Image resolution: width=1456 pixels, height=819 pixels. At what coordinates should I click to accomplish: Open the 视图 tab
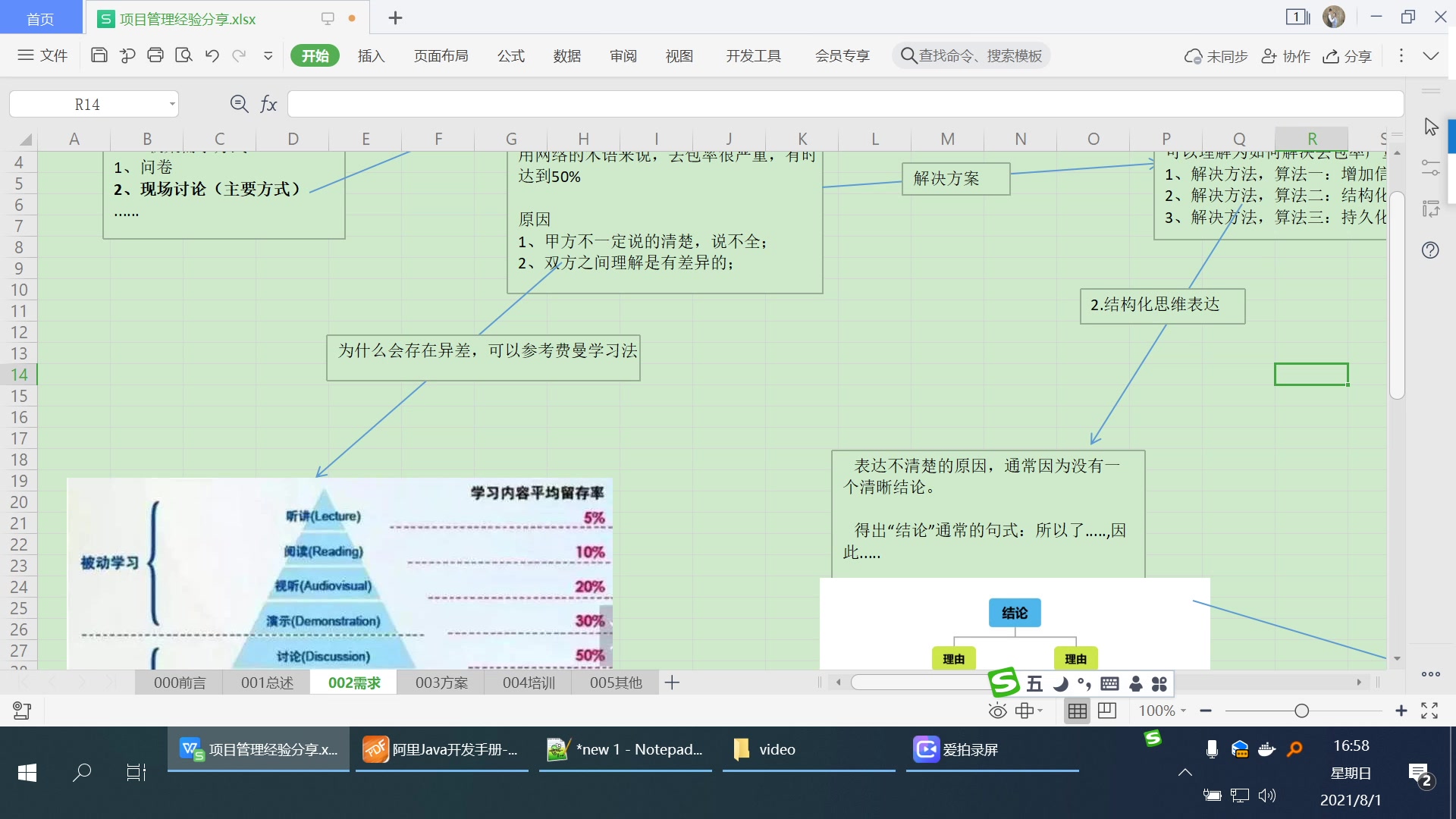(x=679, y=55)
